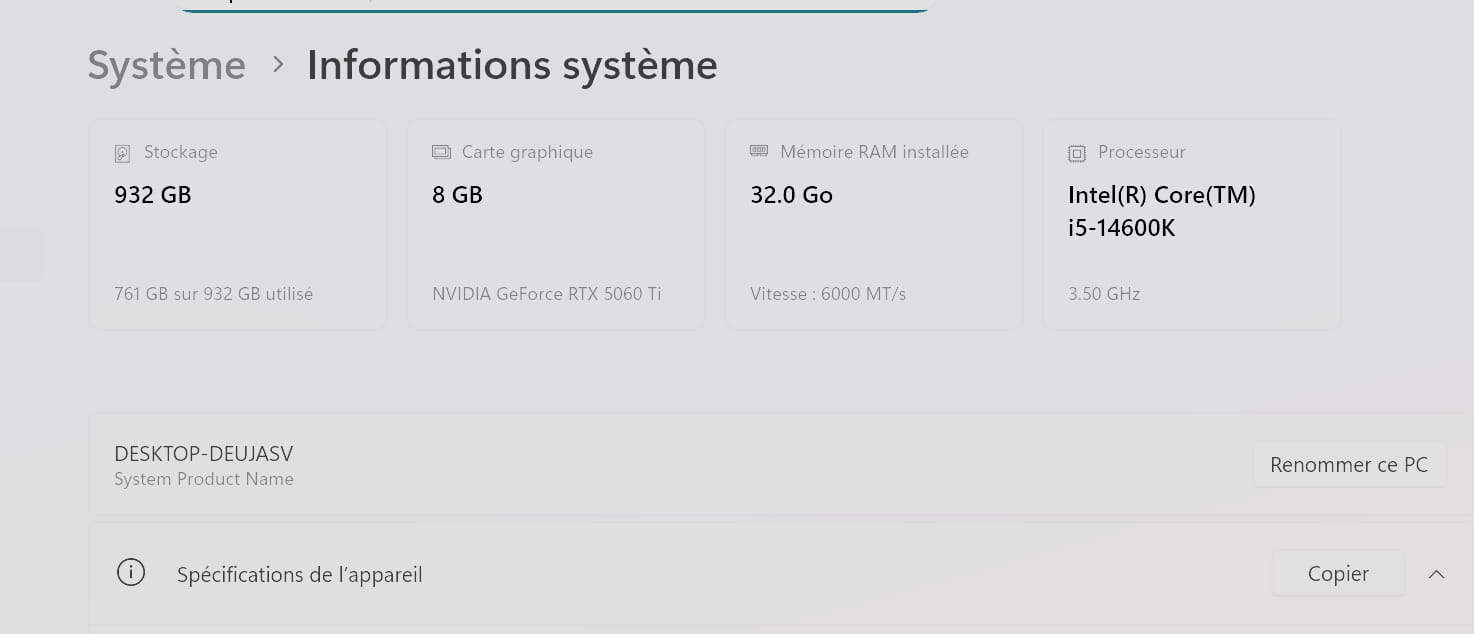Click the breadcrumb arrow after Système

click(278, 65)
